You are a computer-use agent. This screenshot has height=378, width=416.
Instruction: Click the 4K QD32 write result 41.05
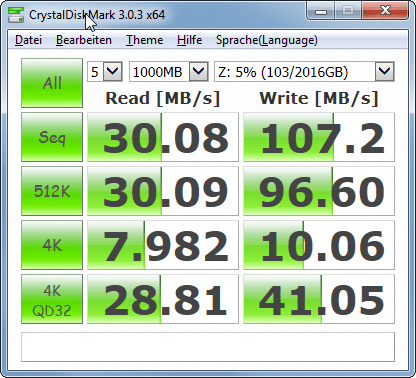pyautogui.click(x=319, y=299)
